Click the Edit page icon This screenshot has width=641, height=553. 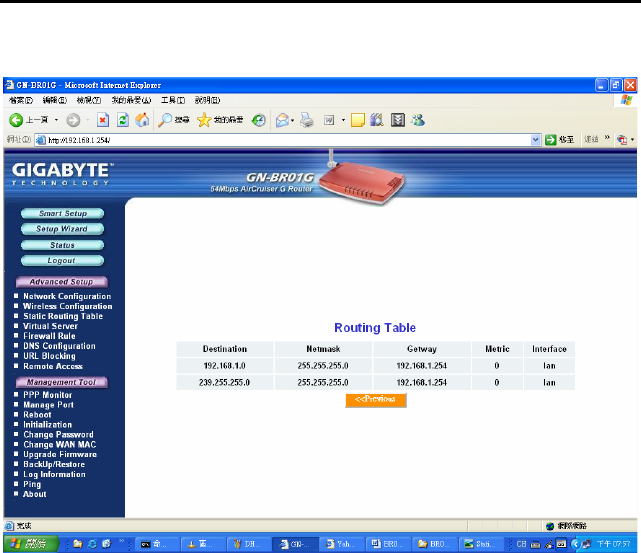click(x=329, y=120)
